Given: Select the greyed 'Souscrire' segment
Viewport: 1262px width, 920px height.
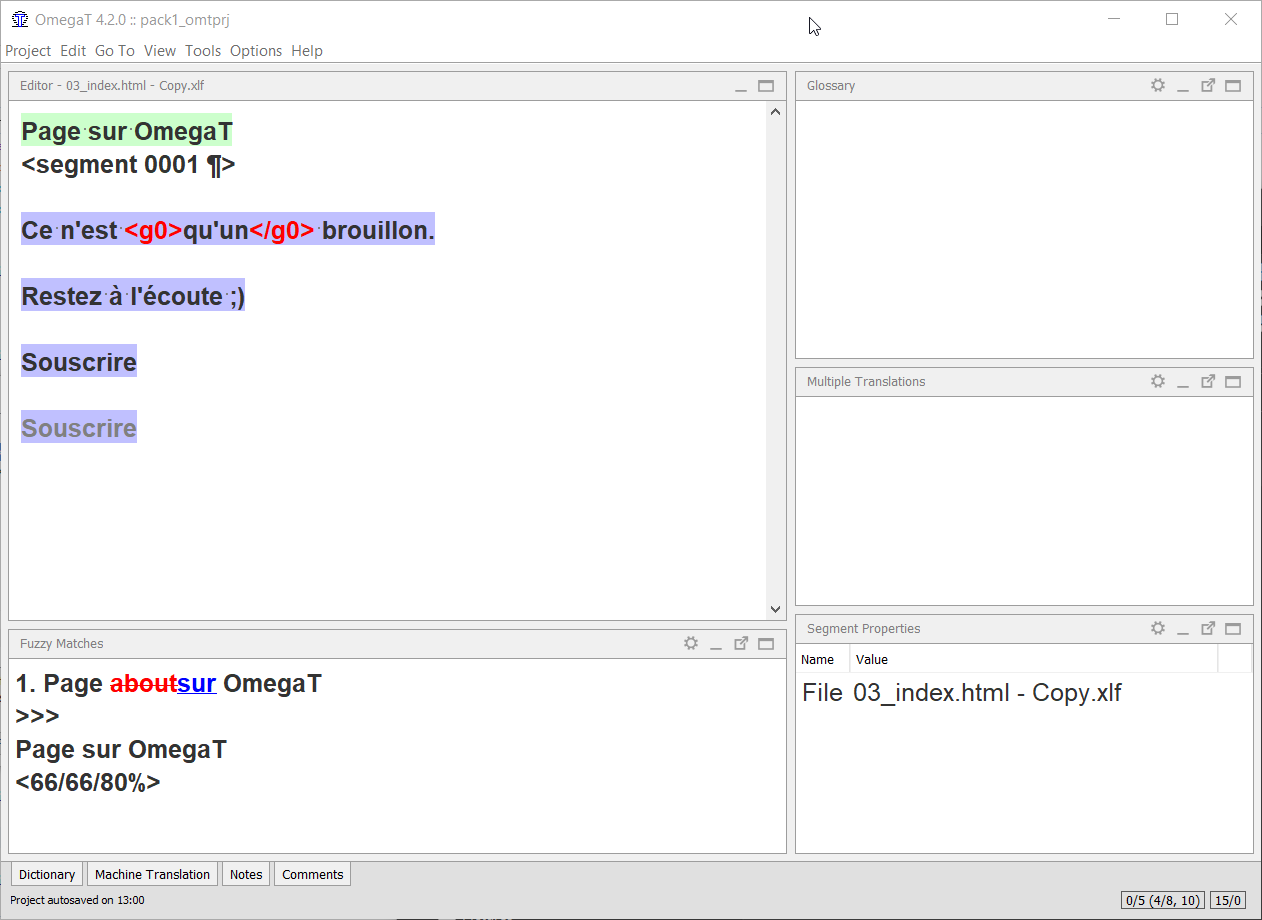Looking at the screenshot, I should 79,428.
